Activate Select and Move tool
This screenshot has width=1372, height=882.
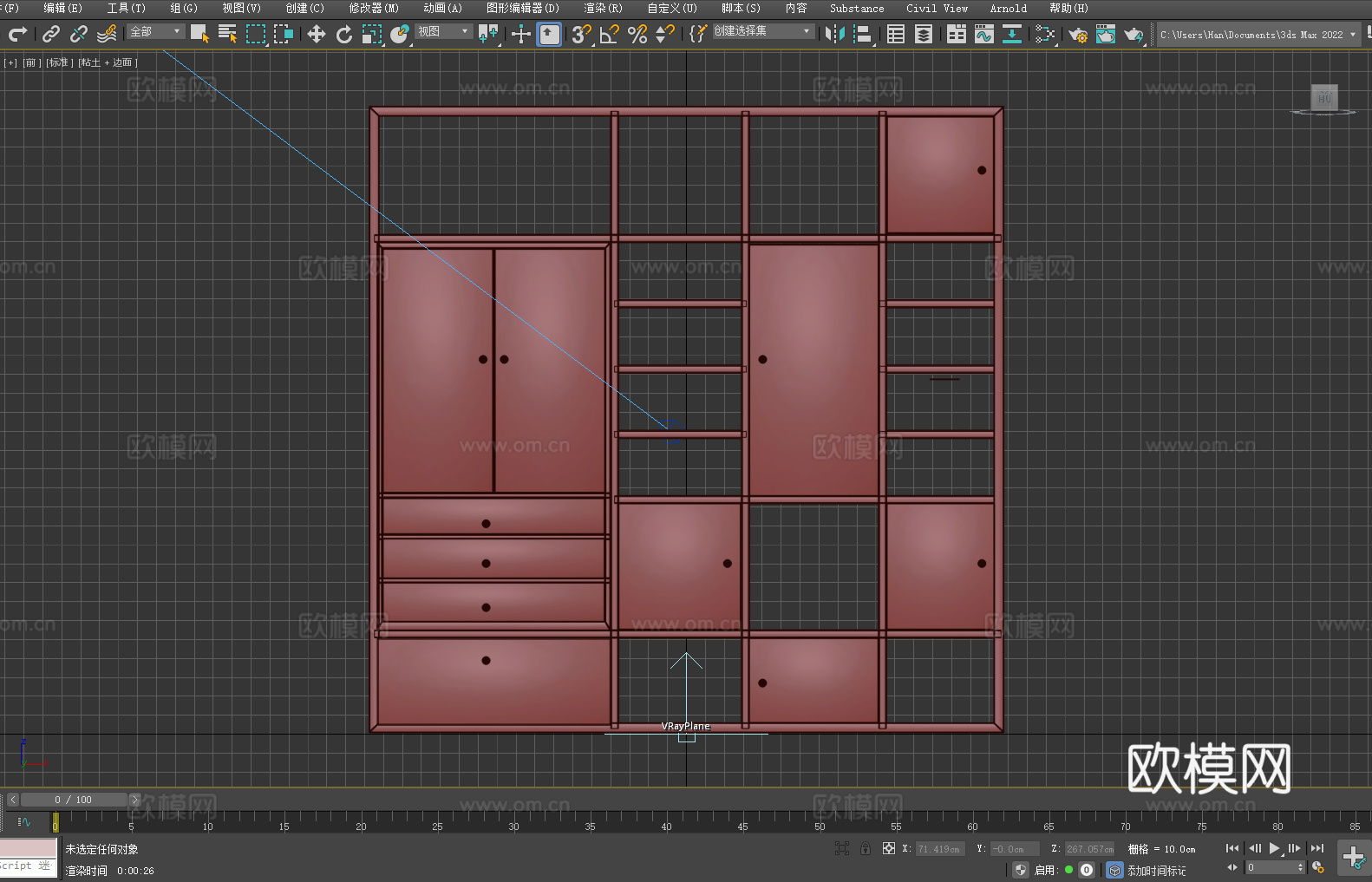coord(317,34)
